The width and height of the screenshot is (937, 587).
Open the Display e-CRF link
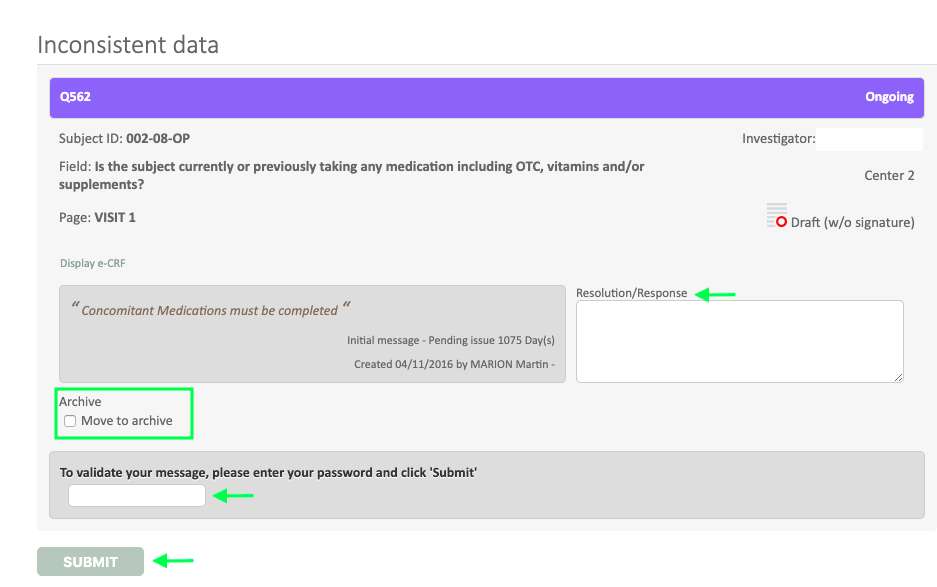(92, 264)
